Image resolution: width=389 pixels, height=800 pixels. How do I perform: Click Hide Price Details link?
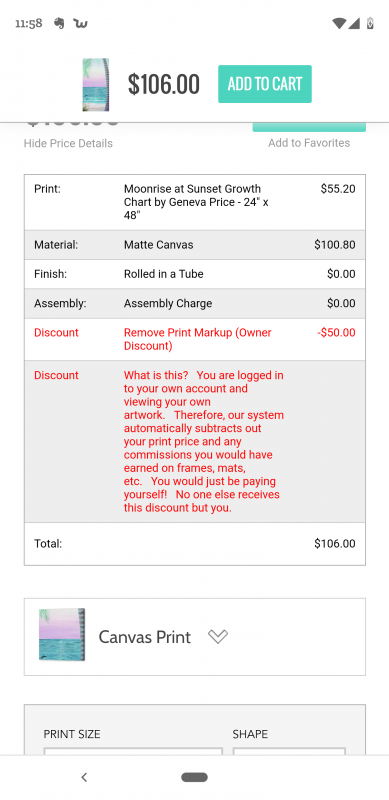pyautogui.click(x=68, y=143)
